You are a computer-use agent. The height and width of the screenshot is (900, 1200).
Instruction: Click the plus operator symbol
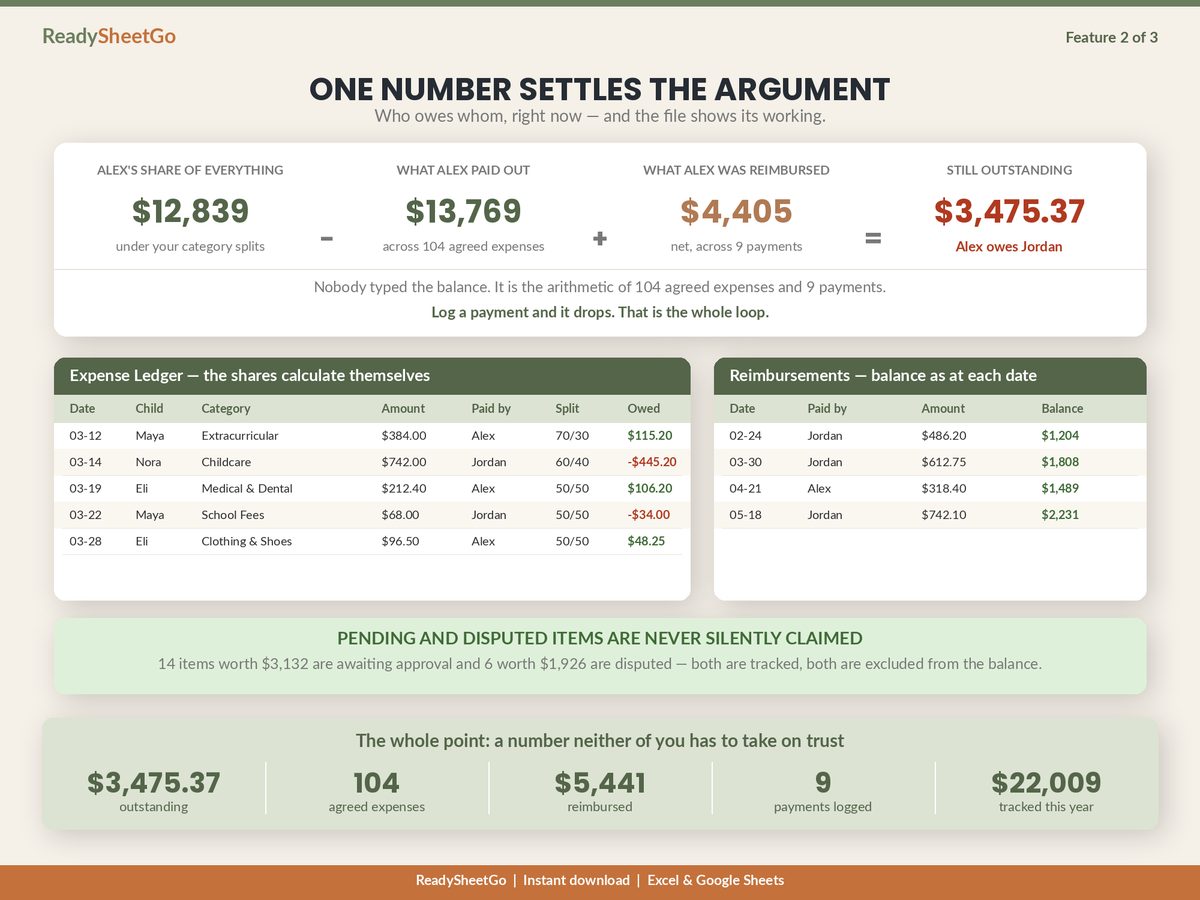click(x=600, y=239)
